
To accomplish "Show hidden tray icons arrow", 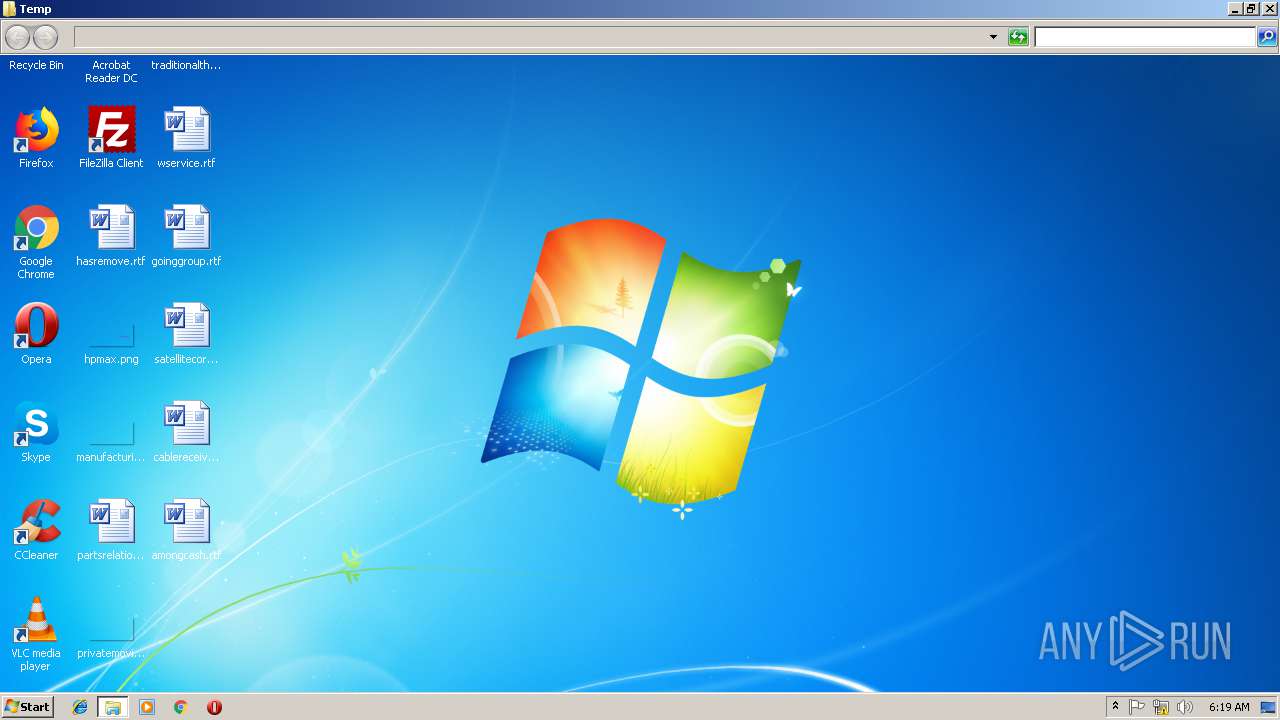I will point(1115,707).
